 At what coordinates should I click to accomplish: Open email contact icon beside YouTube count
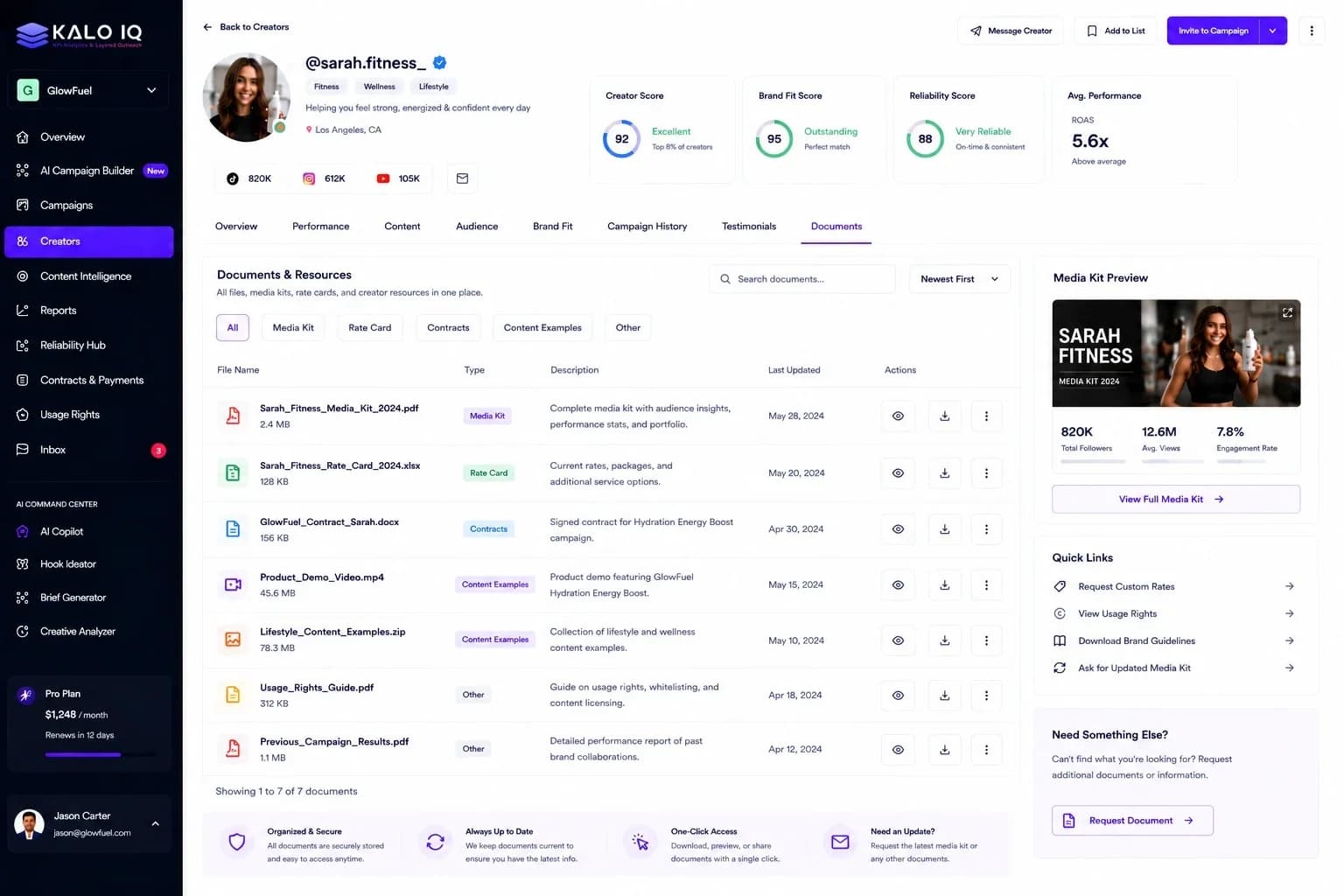(x=462, y=178)
